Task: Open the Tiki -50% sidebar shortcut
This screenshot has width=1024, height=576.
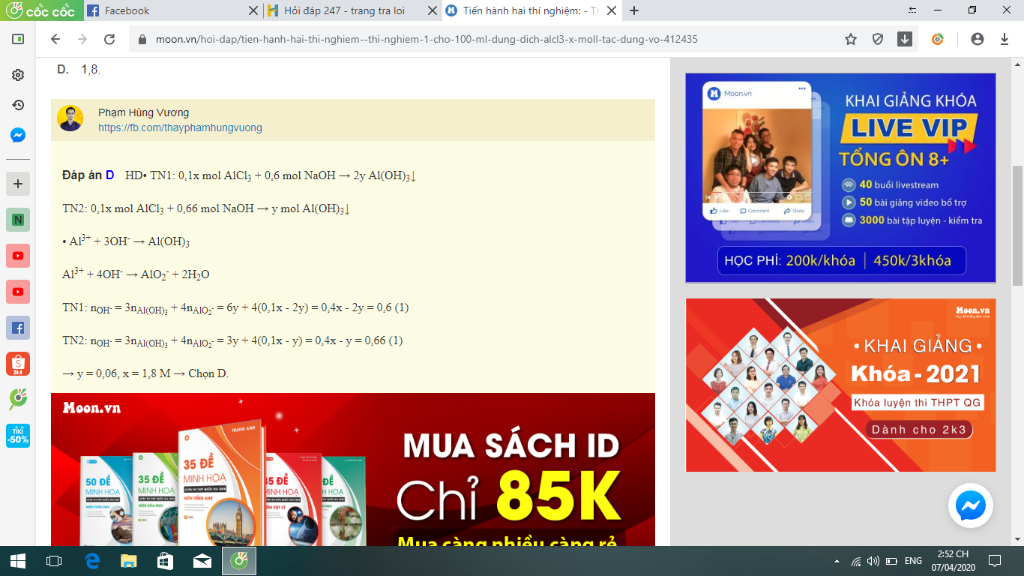Action: (18, 436)
